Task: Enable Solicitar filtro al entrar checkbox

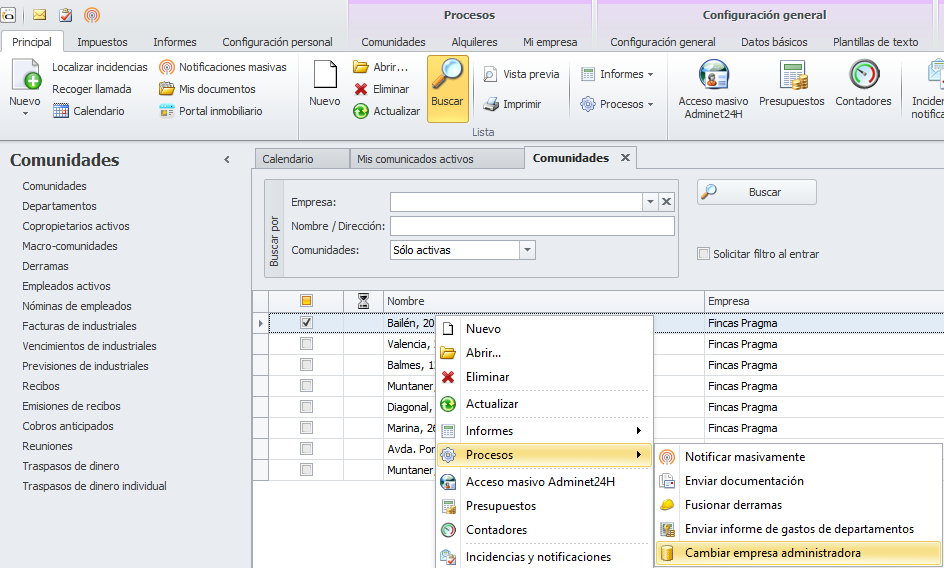Action: (704, 254)
